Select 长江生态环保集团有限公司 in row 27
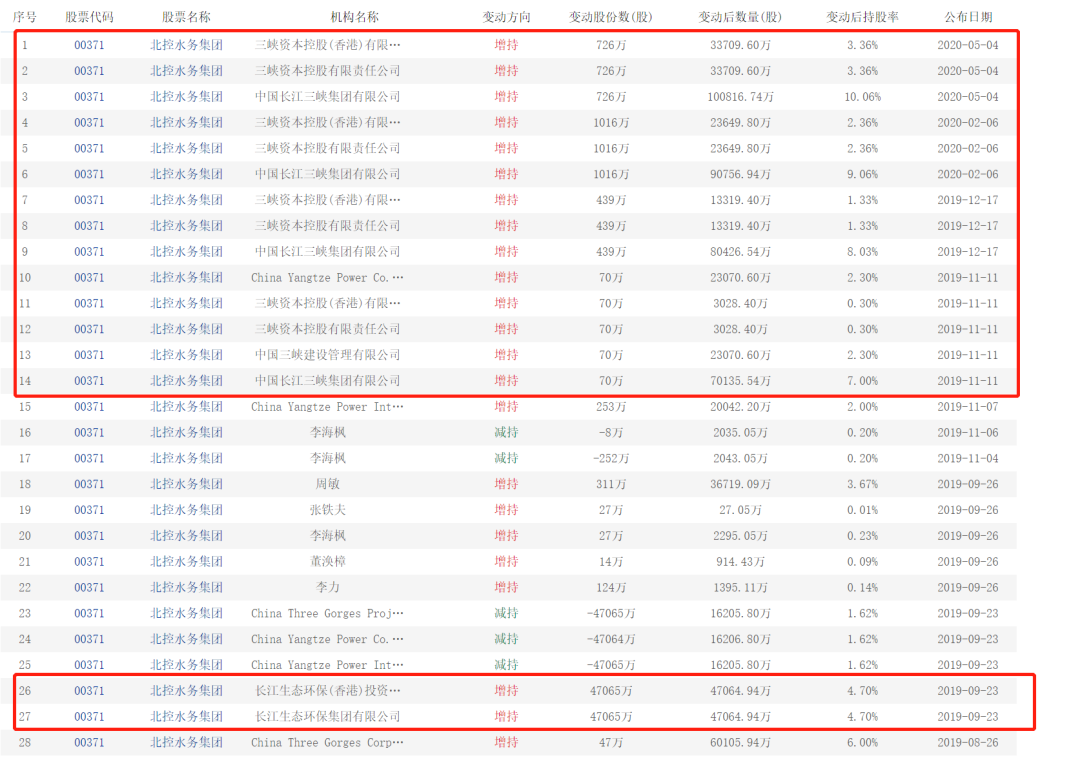1080x760 pixels. [x=328, y=717]
